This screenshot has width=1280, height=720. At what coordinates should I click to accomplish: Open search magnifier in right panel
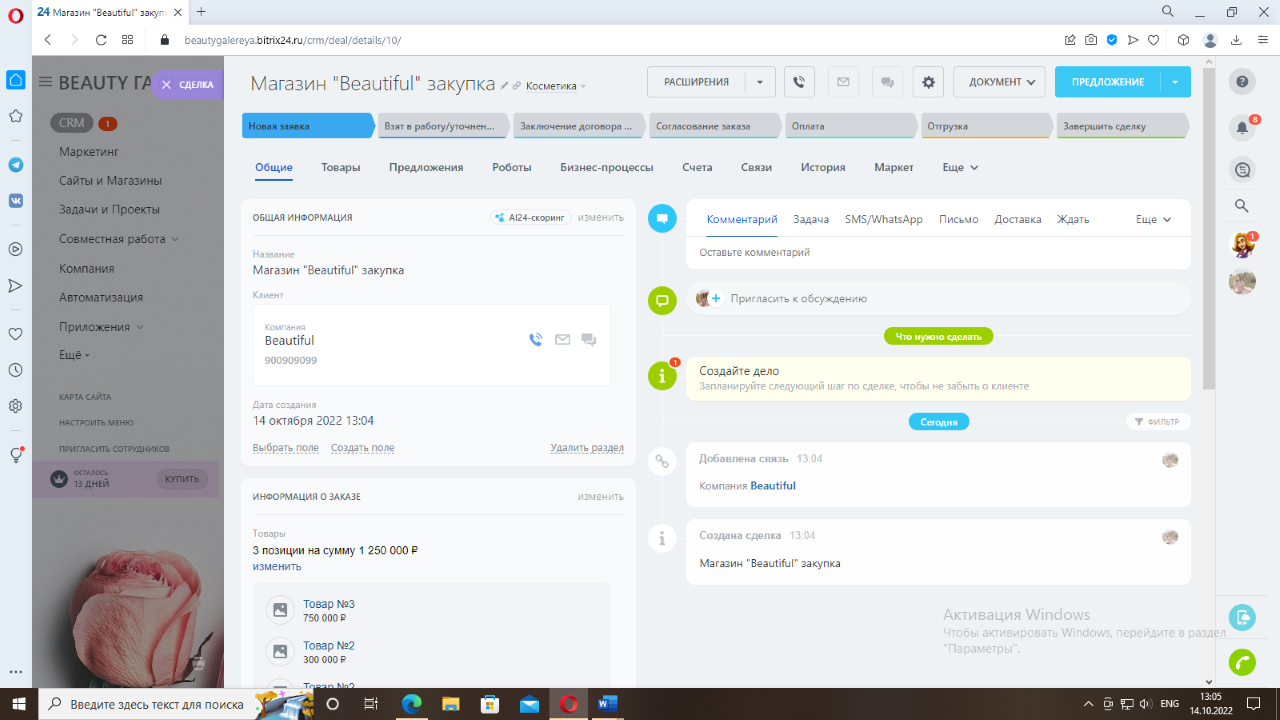click(x=1242, y=206)
